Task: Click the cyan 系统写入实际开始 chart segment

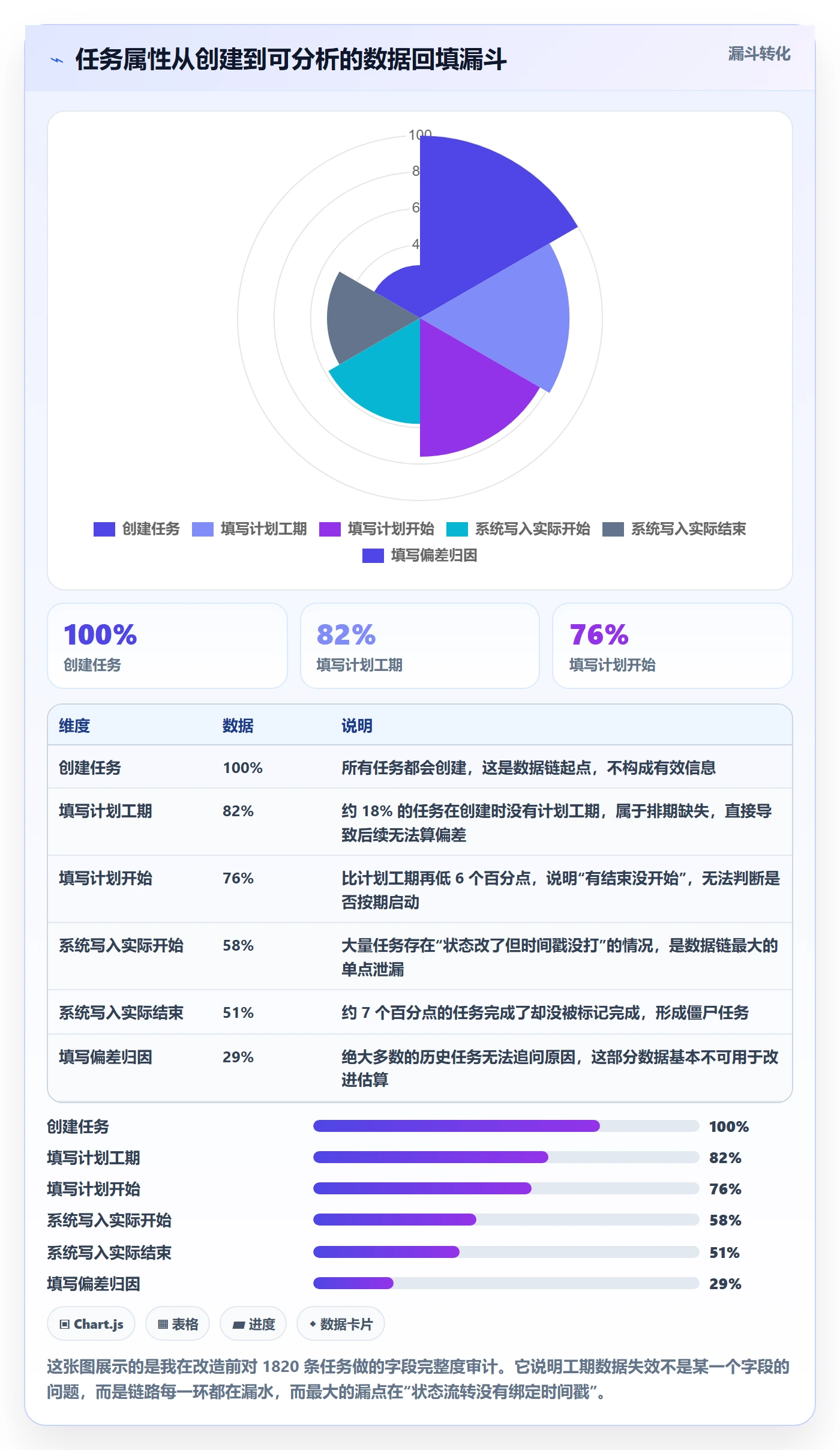Action: click(387, 378)
